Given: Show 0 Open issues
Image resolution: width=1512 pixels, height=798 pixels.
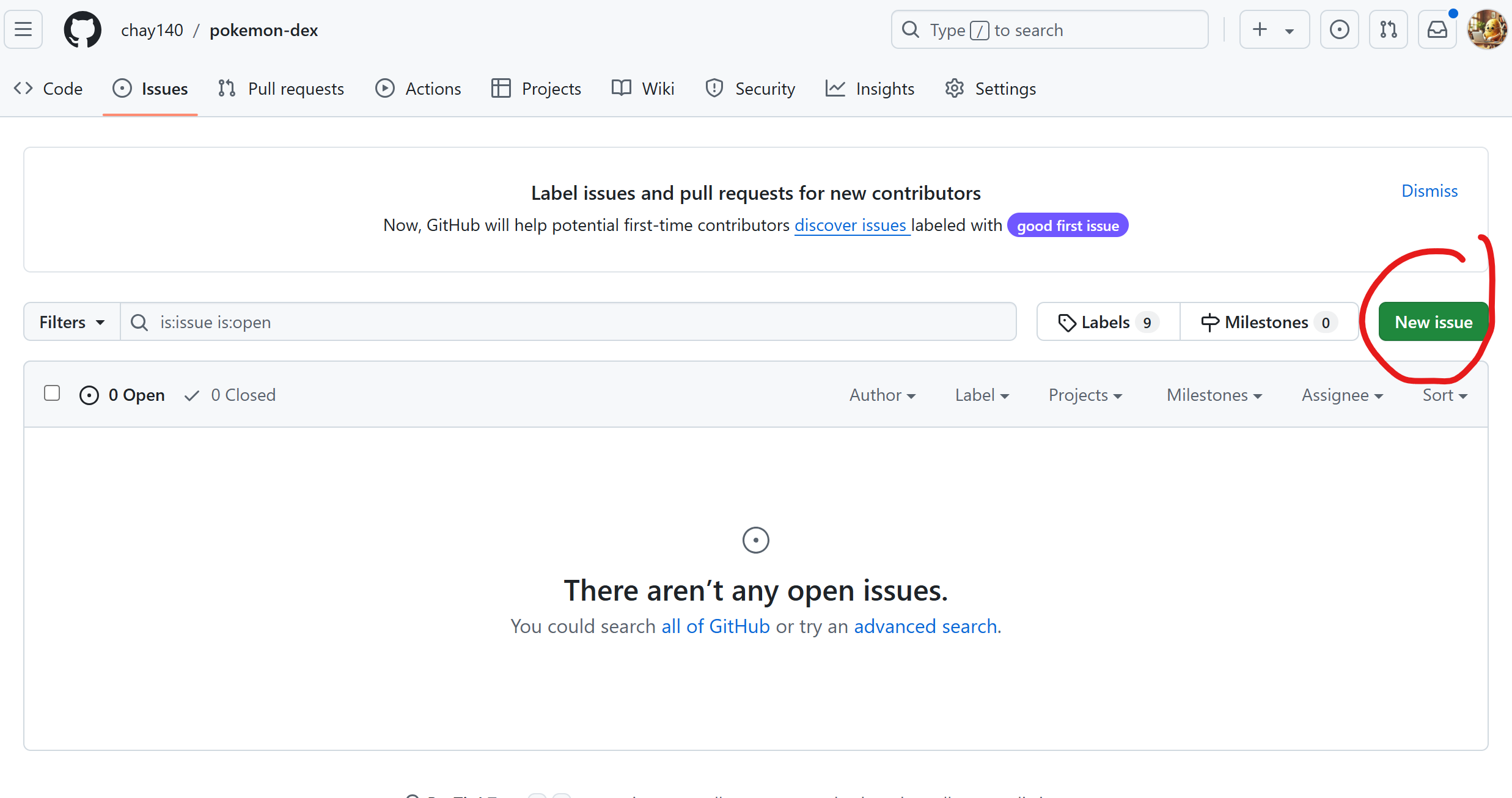Looking at the screenshot, I should 122,395.
